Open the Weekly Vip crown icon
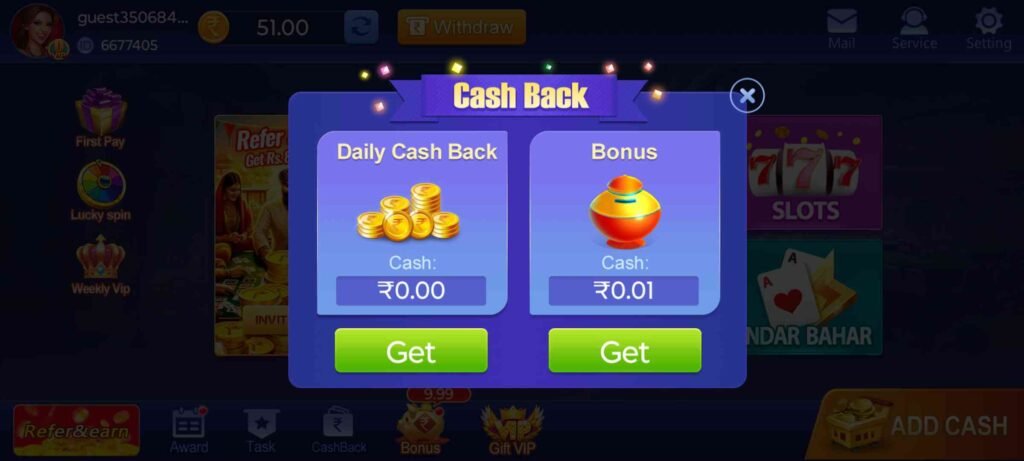1024x461 pixels. (101, 265)
